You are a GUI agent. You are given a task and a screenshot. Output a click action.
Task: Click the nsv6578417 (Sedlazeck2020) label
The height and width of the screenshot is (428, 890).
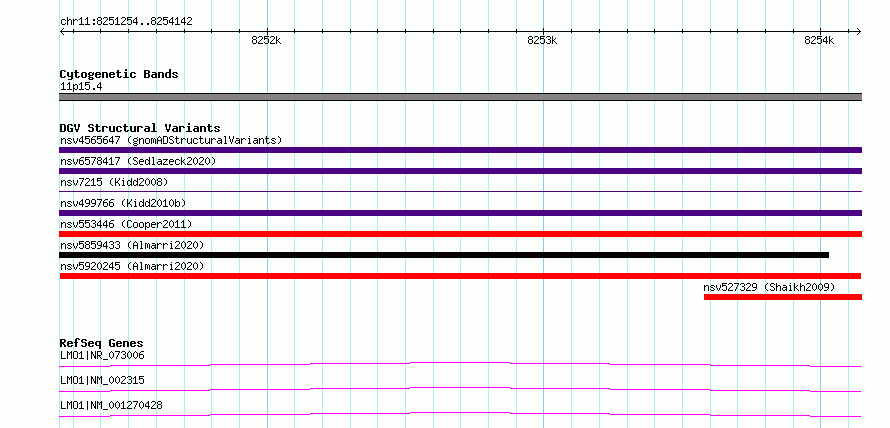(x=138, y=161)
